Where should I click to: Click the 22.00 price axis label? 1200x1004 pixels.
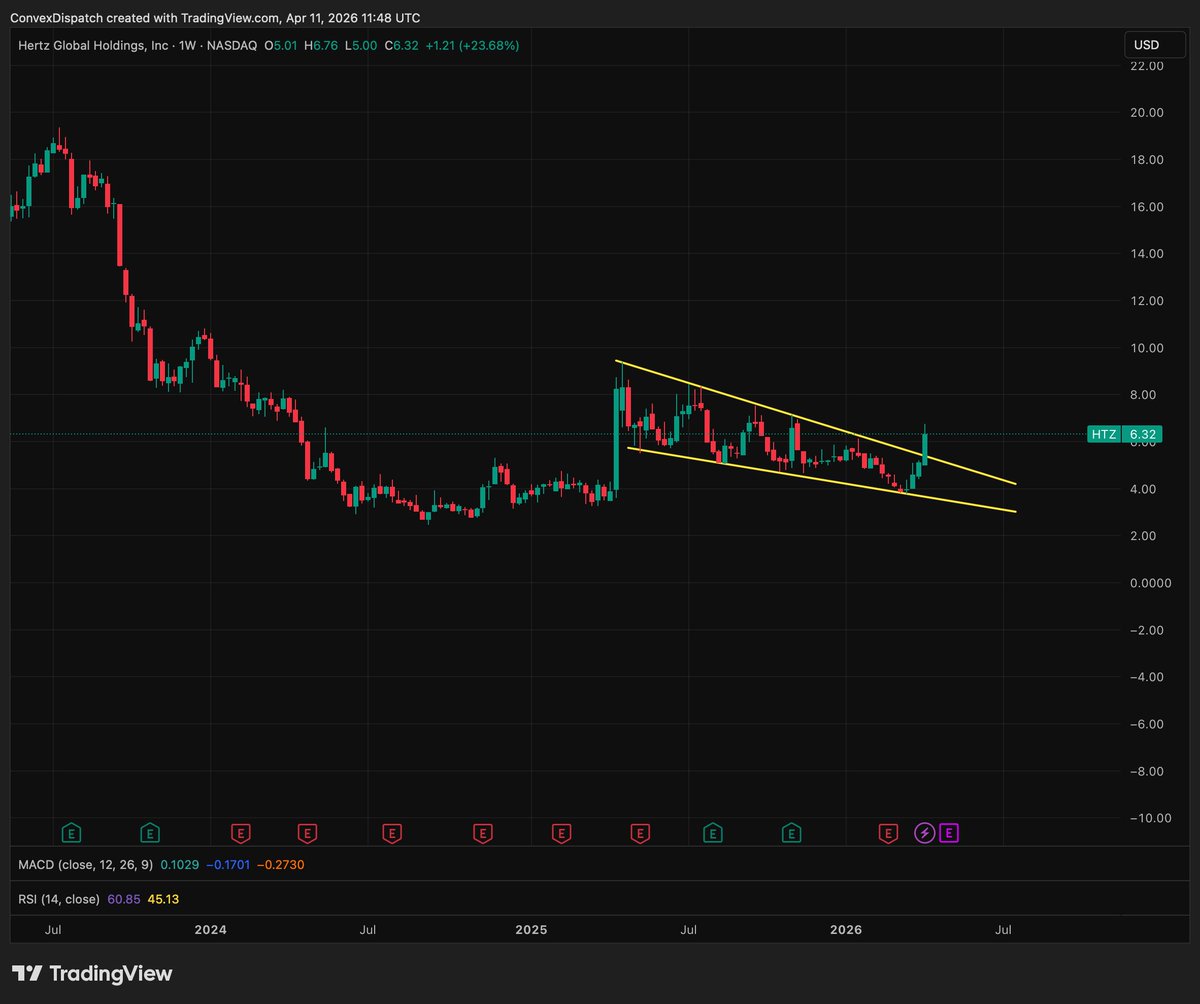1146,66
